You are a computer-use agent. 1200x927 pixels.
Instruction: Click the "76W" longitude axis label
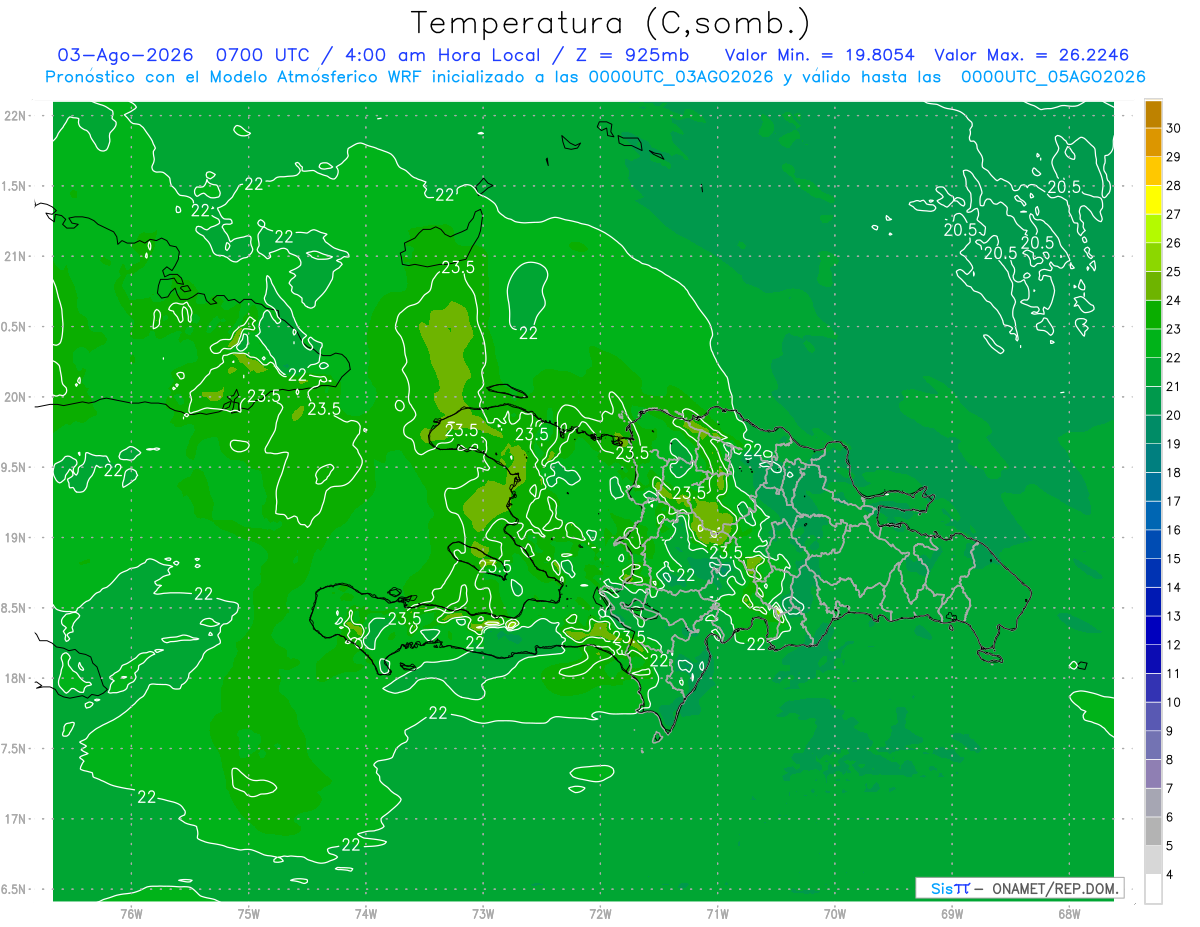click(x=131, y=913)
